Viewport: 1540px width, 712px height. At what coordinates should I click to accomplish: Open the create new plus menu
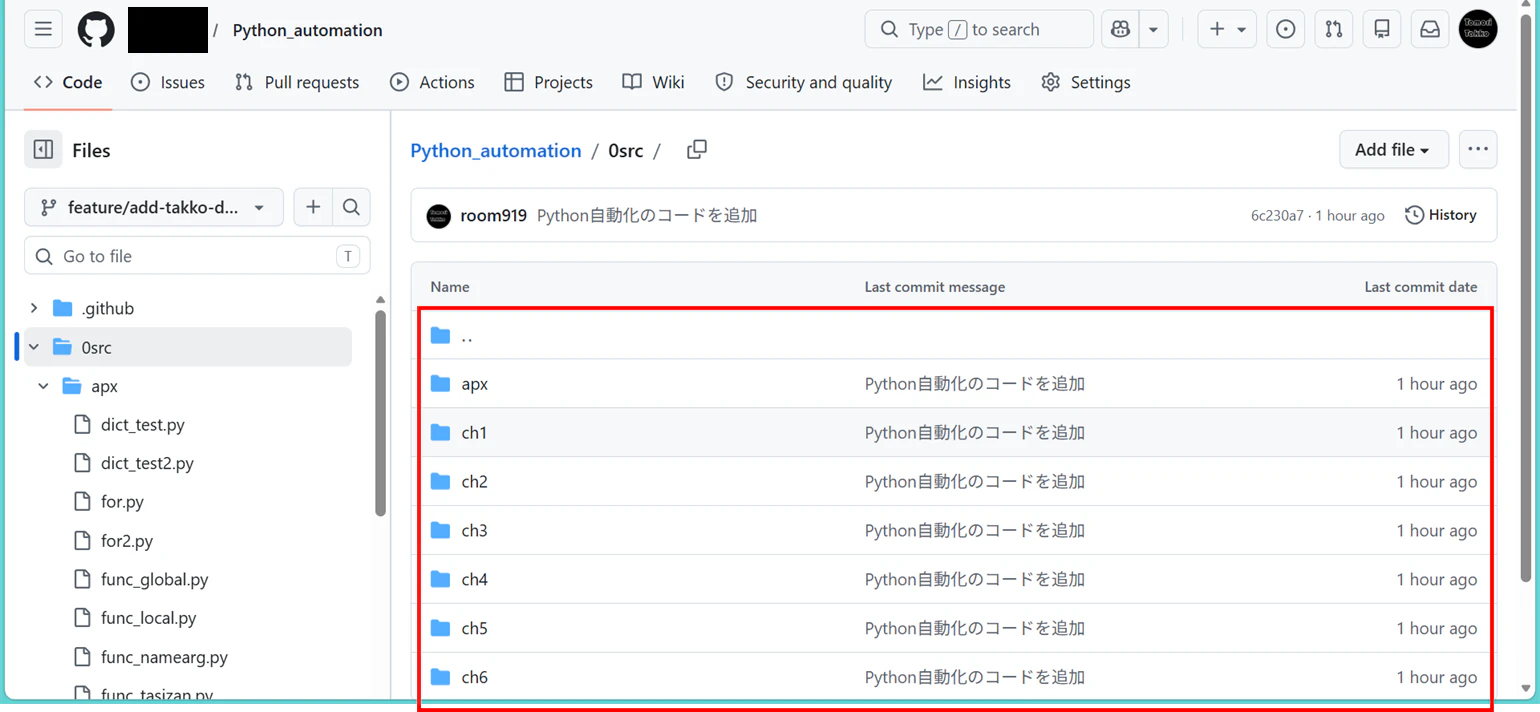(1227, 30)
